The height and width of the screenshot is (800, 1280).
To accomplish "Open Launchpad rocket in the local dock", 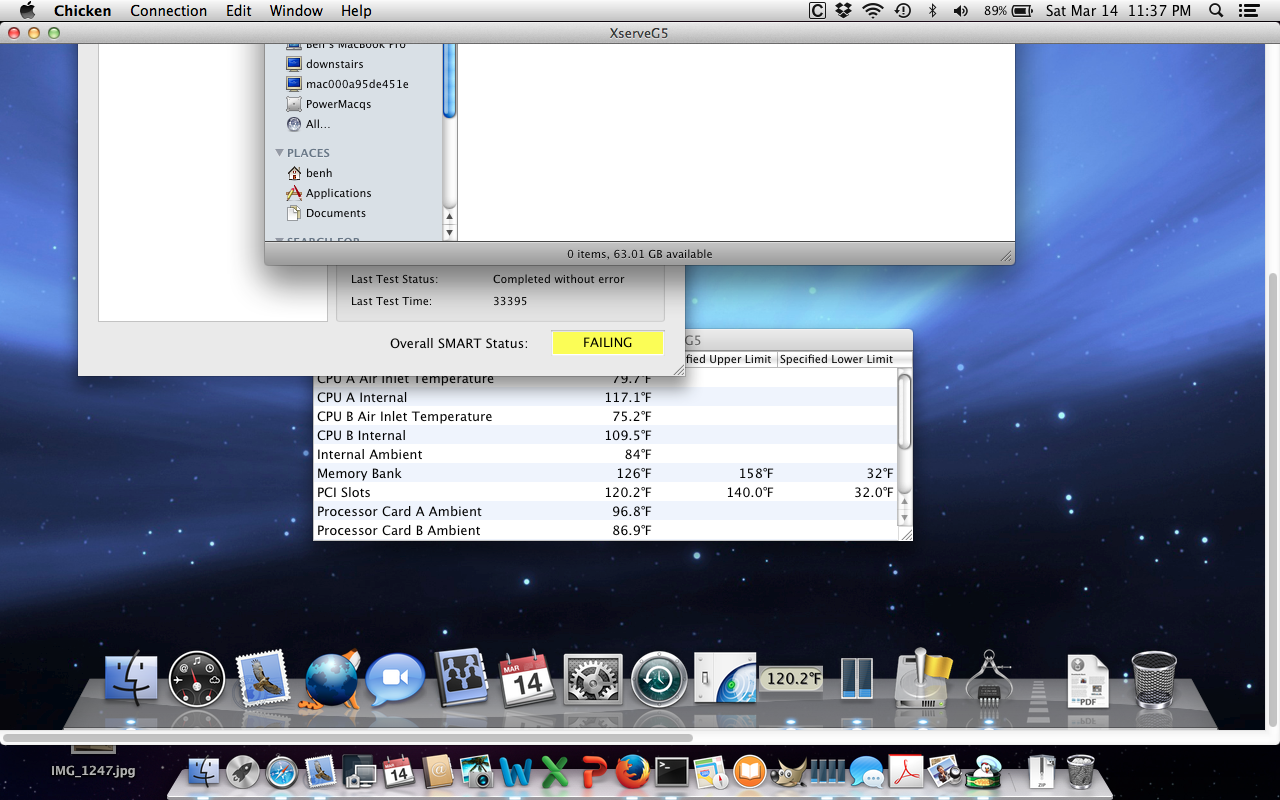I will click(243, 771).
